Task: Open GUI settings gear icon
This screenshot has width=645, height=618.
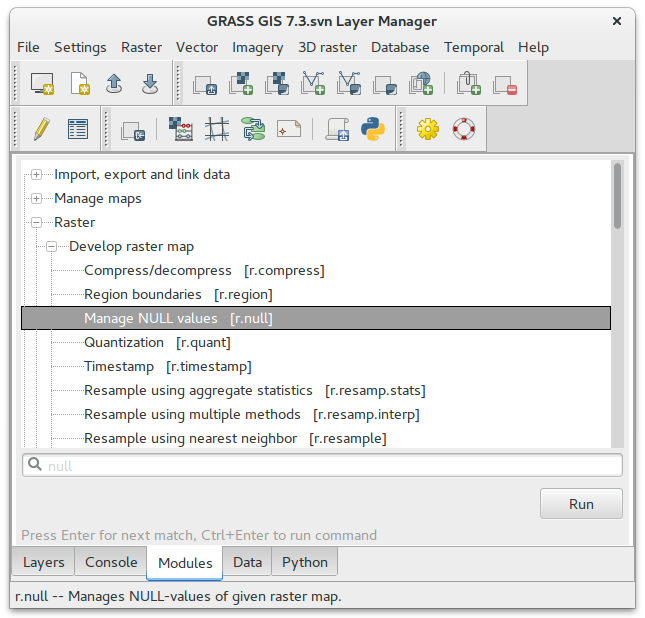Action: 428,129
